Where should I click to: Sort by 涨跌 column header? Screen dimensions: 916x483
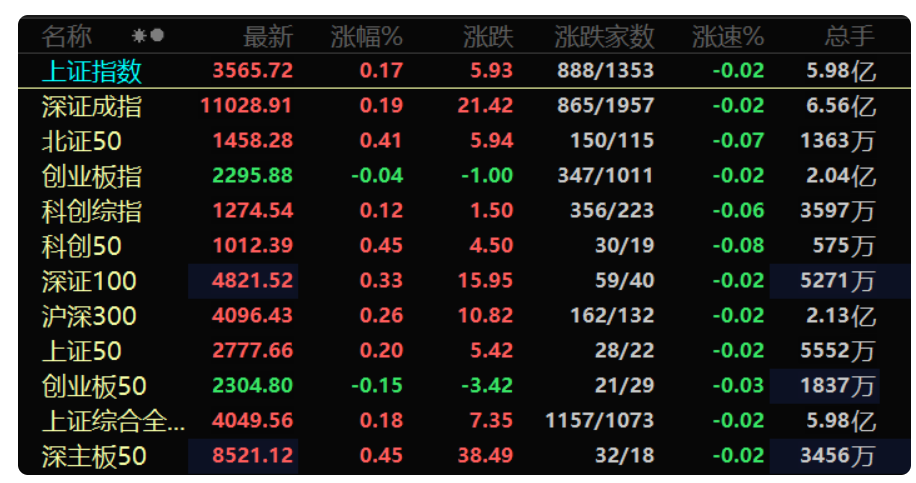coord(488,36)
